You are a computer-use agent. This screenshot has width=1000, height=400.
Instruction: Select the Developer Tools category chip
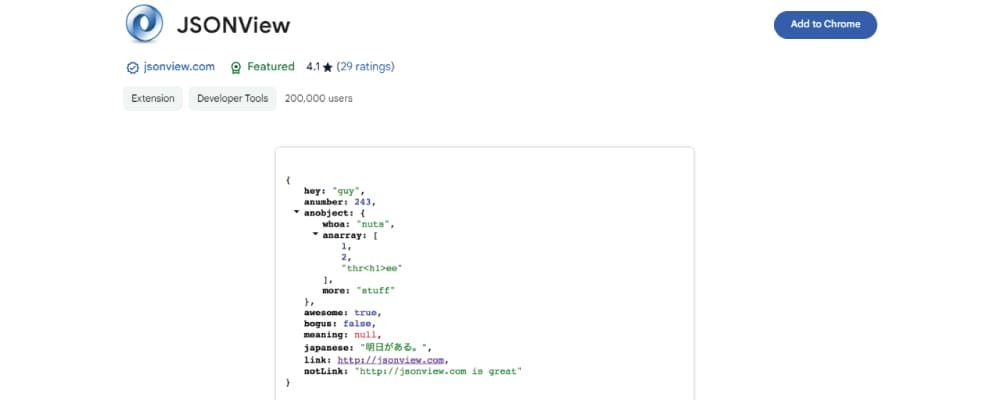point(233,98)
